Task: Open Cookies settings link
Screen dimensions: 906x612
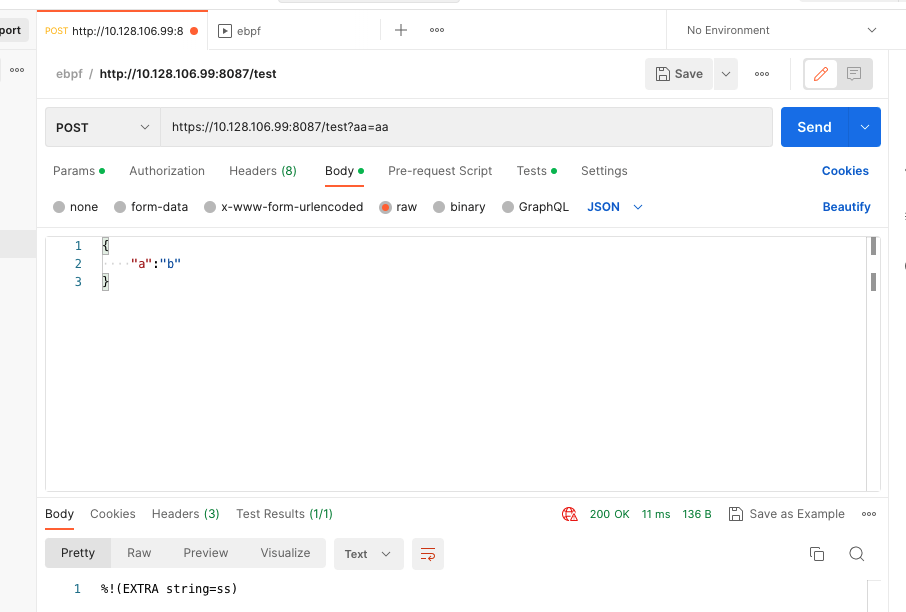Action: [845, 171]
